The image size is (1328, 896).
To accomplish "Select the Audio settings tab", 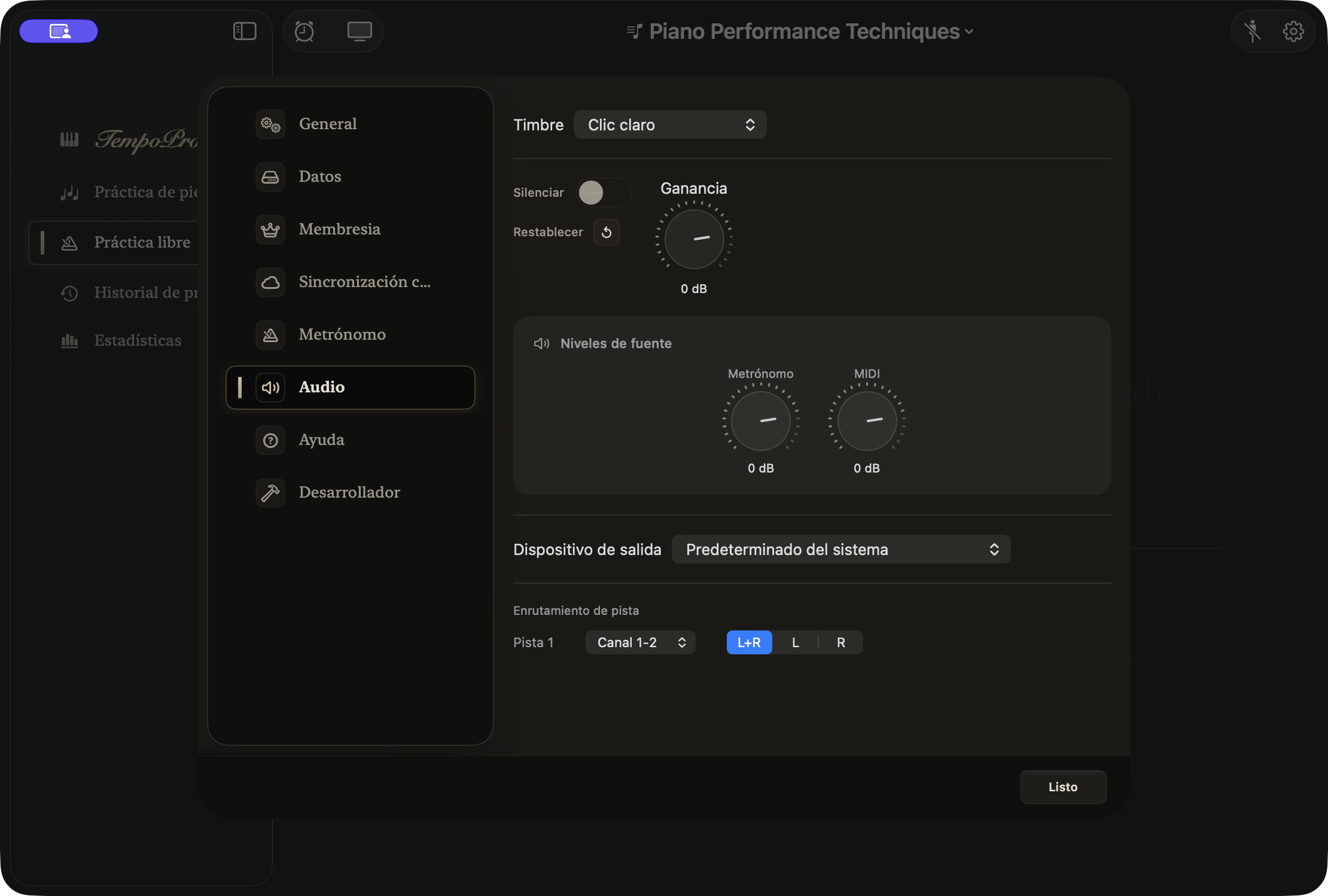I will pos(351,388).
